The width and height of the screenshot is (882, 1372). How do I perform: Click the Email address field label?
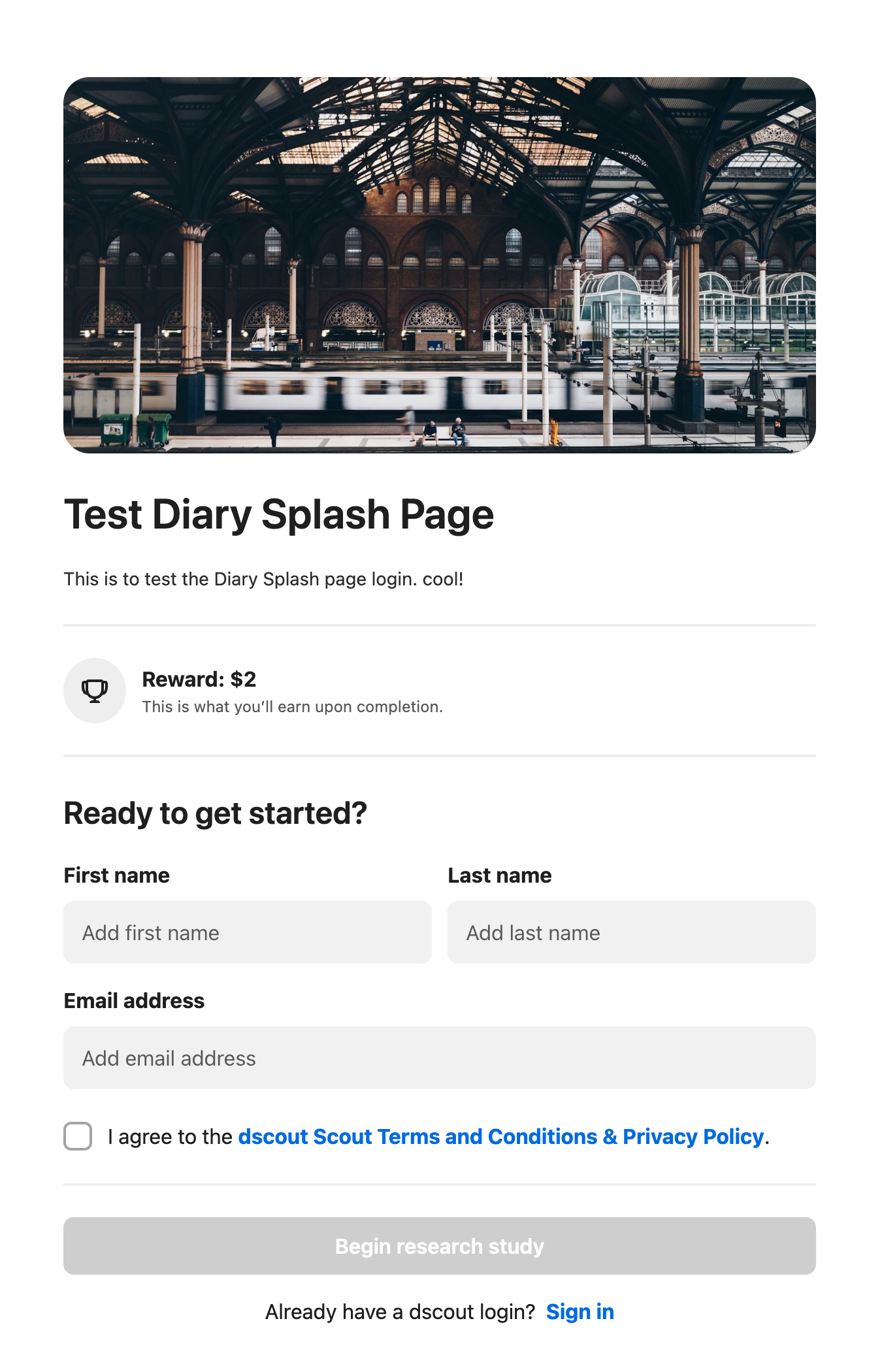pyautogui.click(x=134, y=1001)
